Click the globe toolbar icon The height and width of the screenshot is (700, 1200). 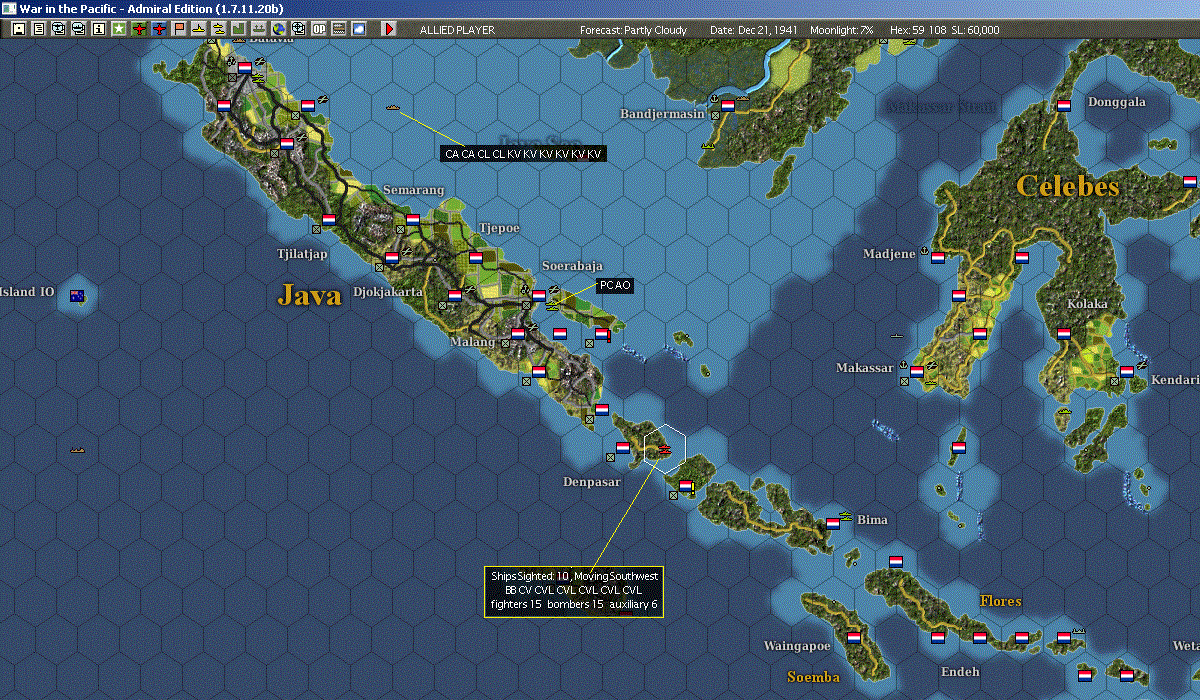[278, 29]
